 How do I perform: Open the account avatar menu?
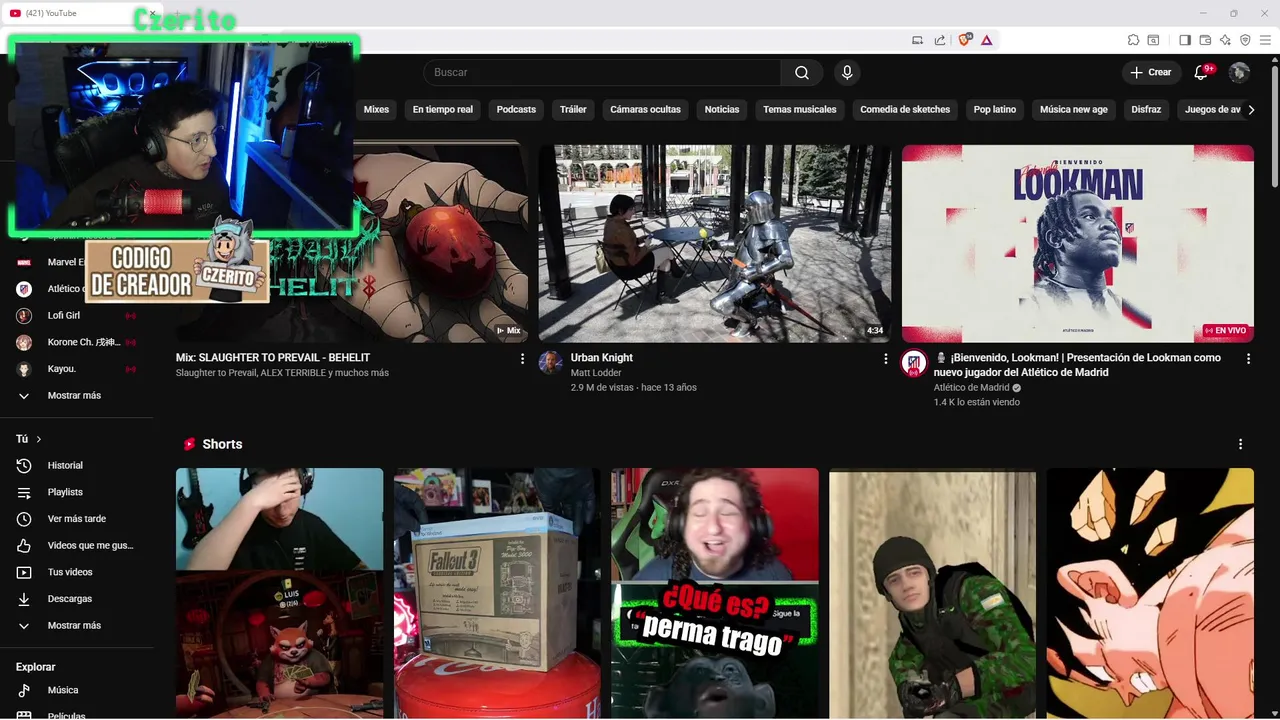(x=1239, y=72)
